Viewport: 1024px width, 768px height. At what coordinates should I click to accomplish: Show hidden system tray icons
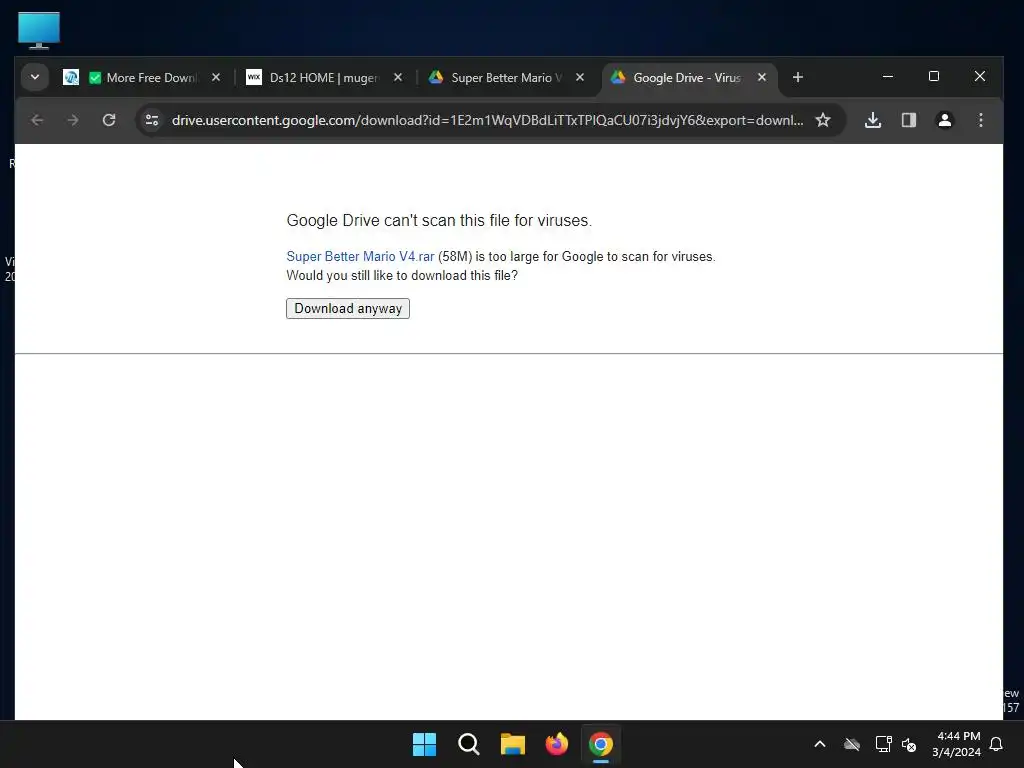[820, 744]
